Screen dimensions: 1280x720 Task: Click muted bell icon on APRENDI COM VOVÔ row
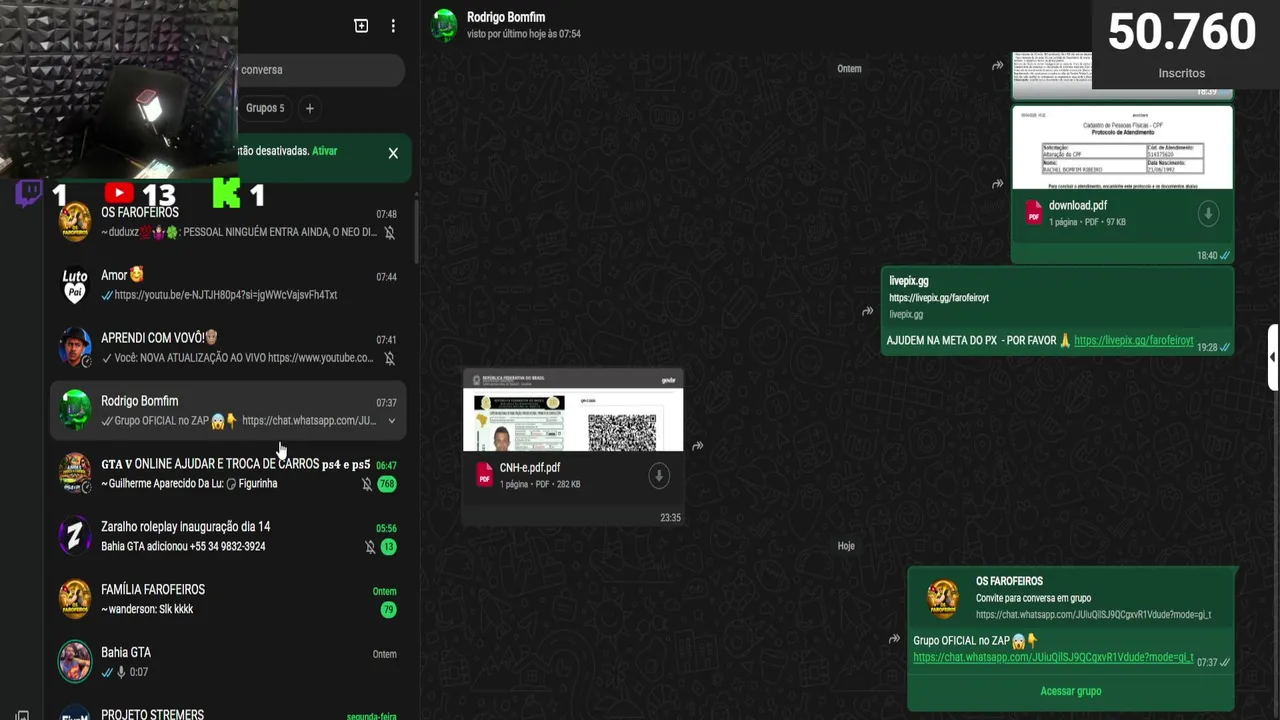(390, 358)
